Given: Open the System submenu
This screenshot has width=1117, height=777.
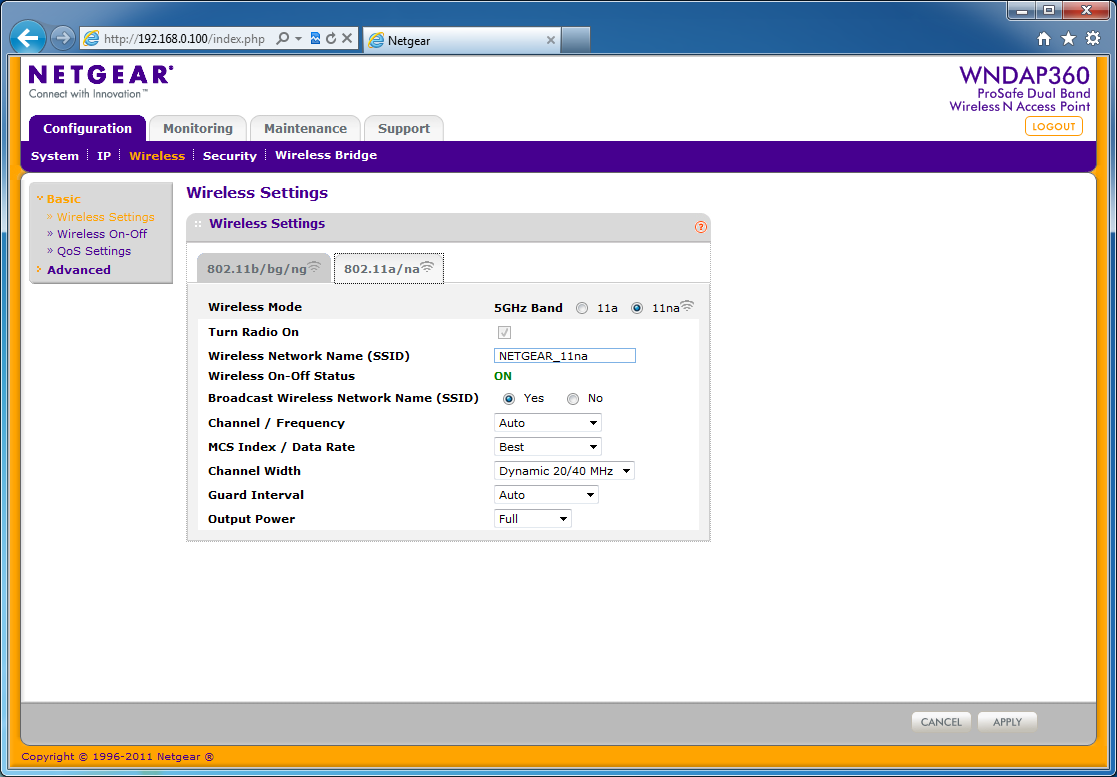Looking at the screenshot, I should point(55,156).
